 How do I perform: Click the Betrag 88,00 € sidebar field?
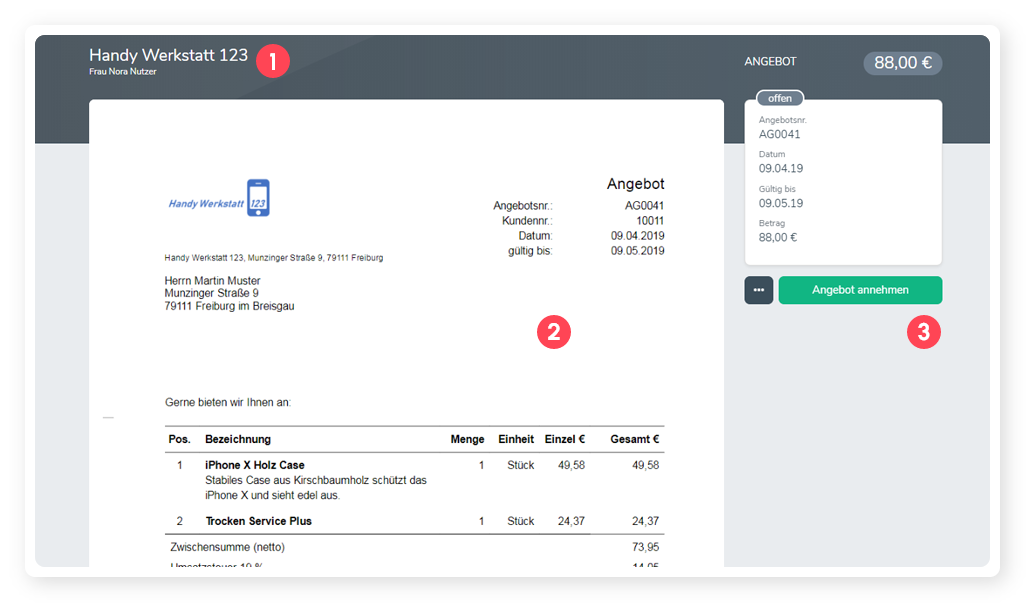777,237
